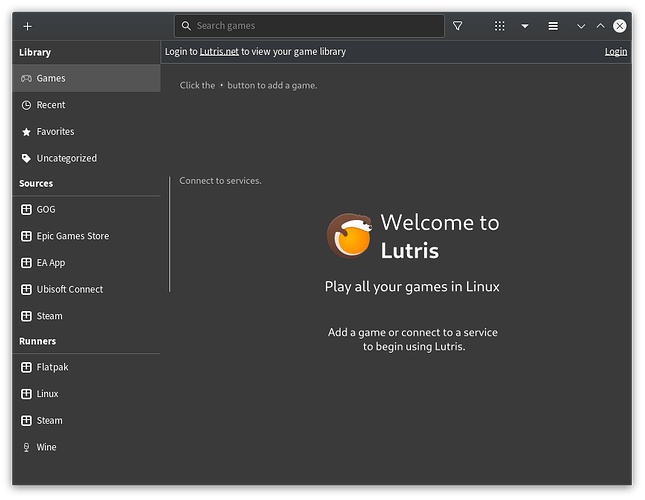Open the Recent games list
This screenshot has height=500, width=645.
[86, 105]
